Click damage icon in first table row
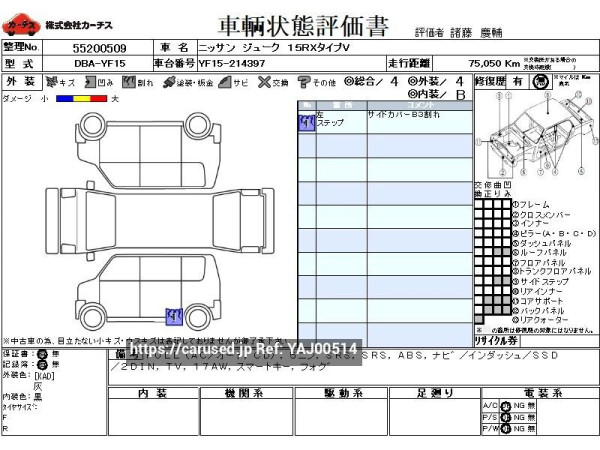 [x=307, y=122]
